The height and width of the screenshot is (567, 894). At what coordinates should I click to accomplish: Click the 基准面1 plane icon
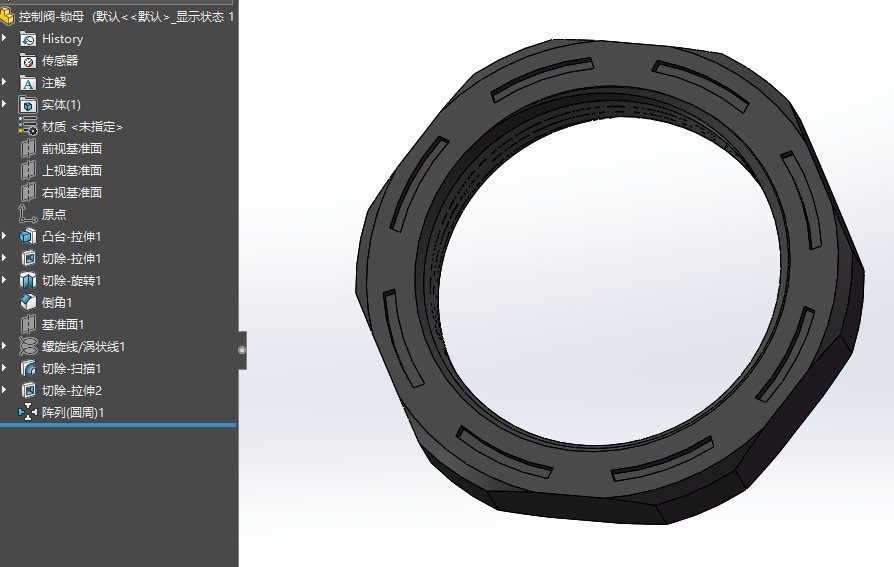click(x=27, y=325)
